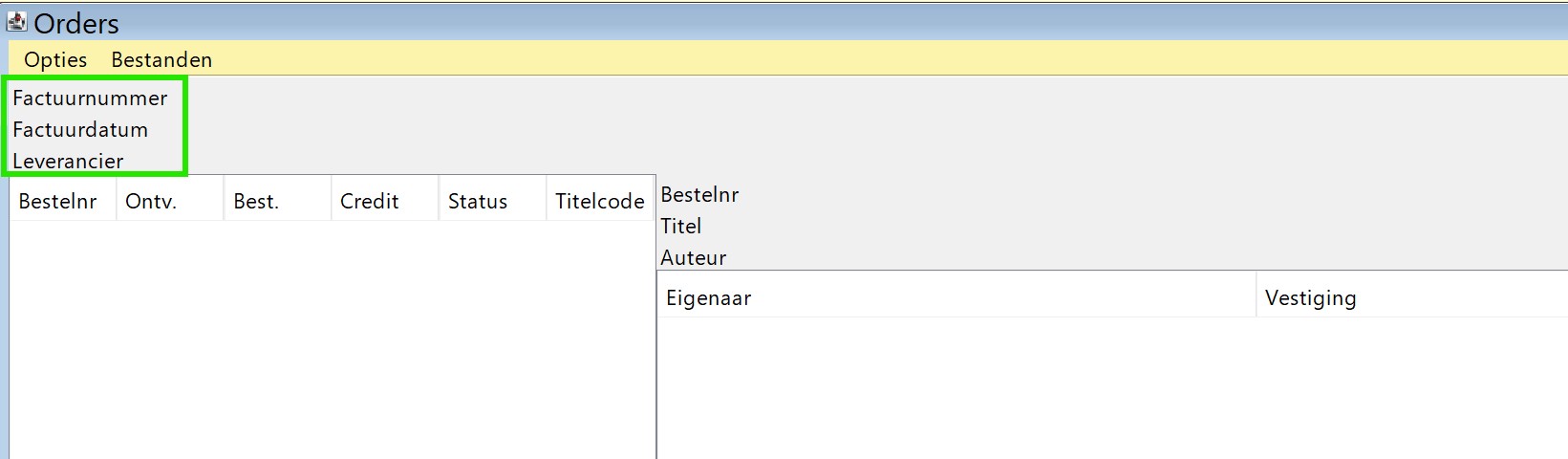Click the empty table area below Eigenaar

tap(956, 382)
